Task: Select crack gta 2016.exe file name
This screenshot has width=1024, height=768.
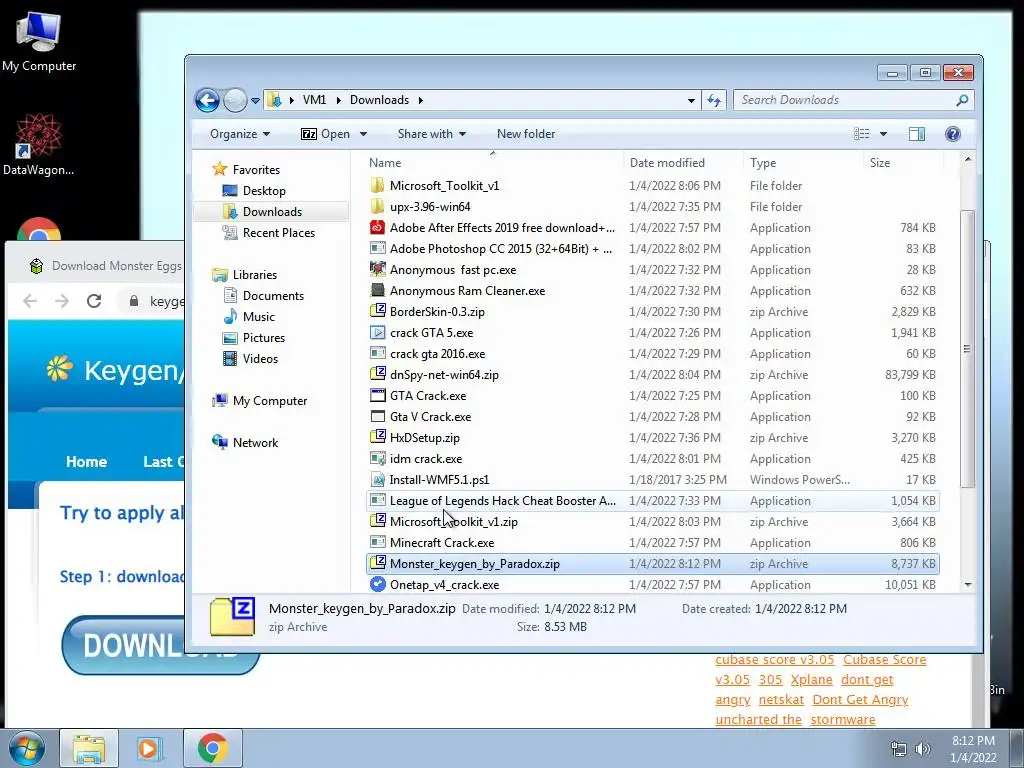Action: pos(438,354)
